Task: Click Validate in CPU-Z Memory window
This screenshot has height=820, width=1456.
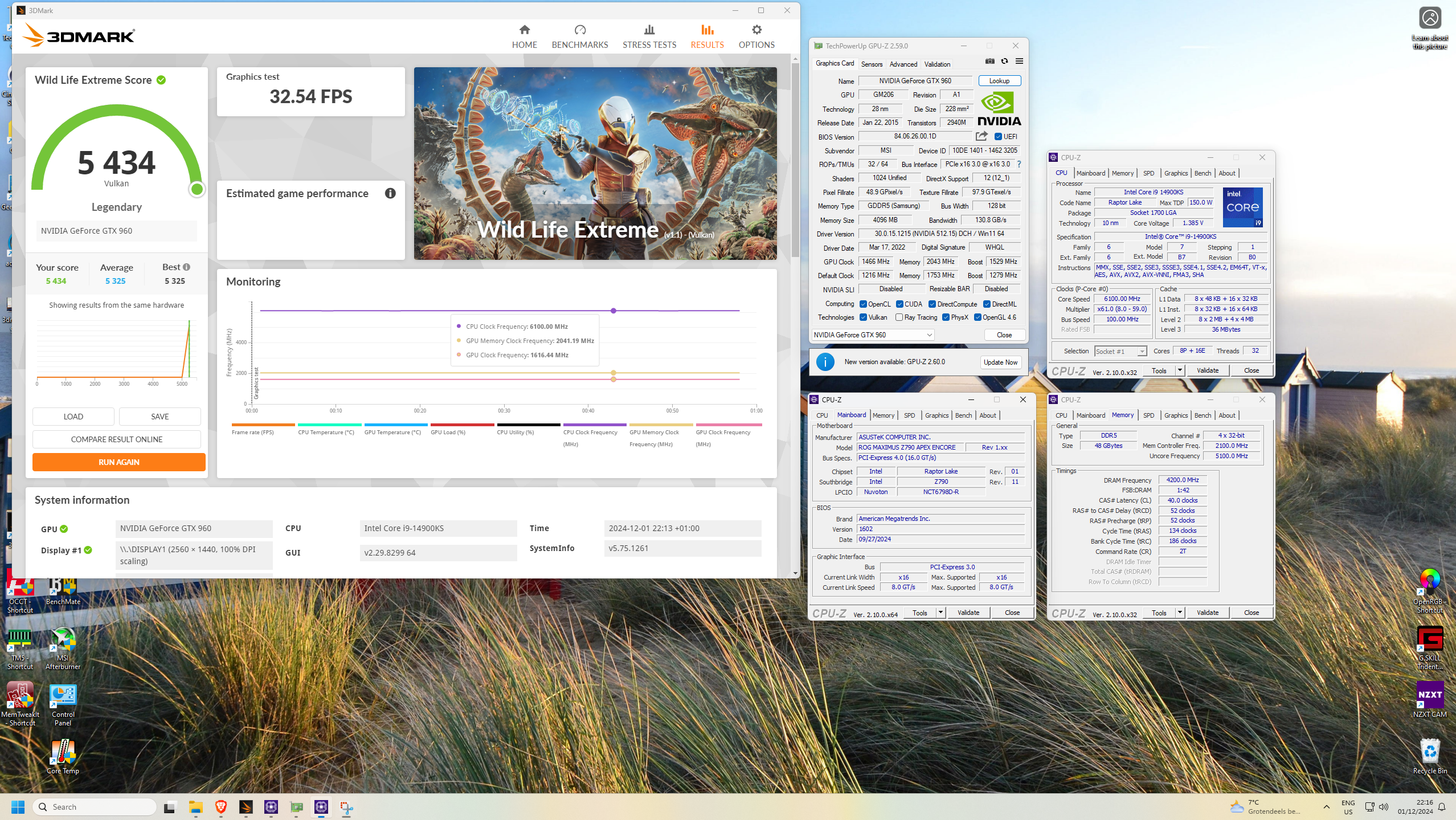Action: [x=1207, y=613]
